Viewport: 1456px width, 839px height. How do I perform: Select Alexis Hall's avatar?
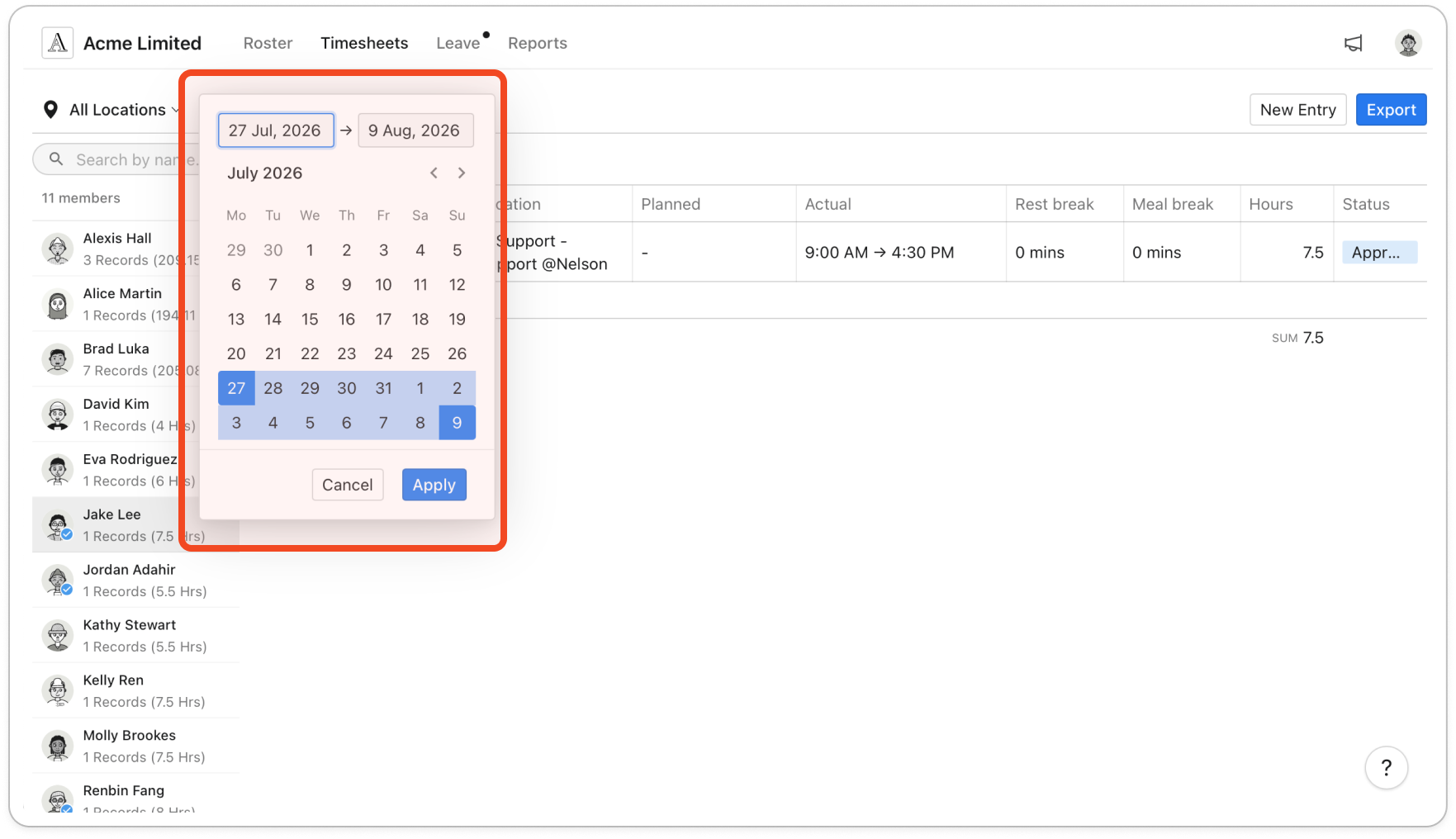58,249
